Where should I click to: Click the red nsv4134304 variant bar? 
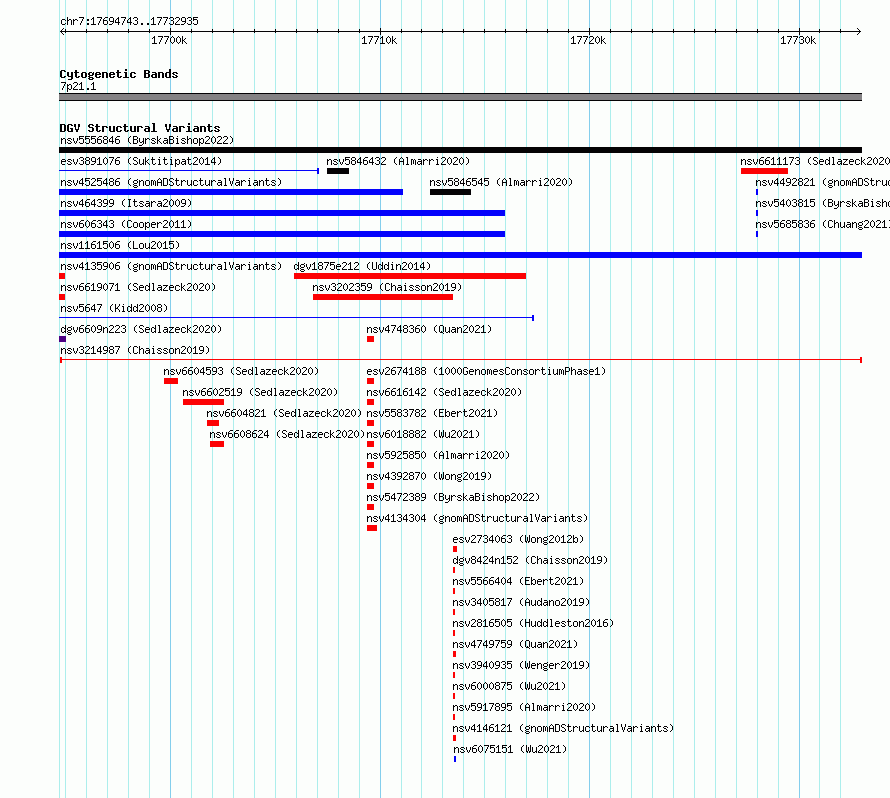pyautogui.click(x=372, y=528)
